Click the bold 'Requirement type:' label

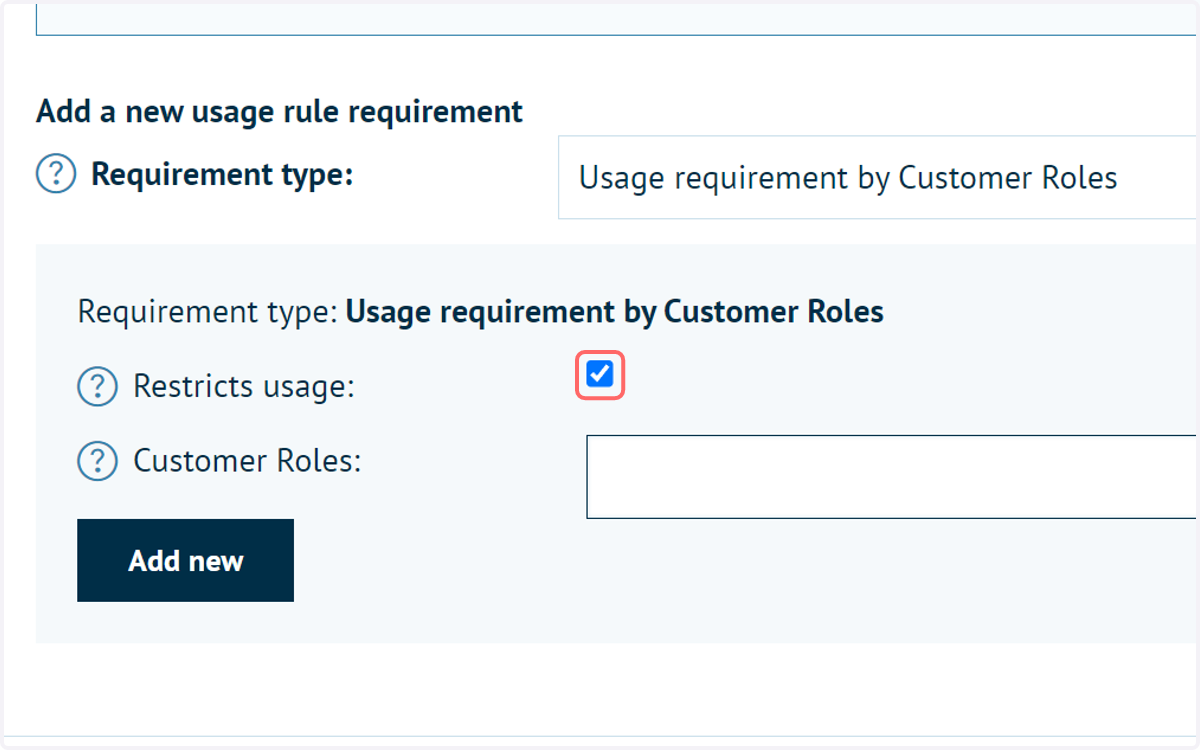[x=222, y=175]
